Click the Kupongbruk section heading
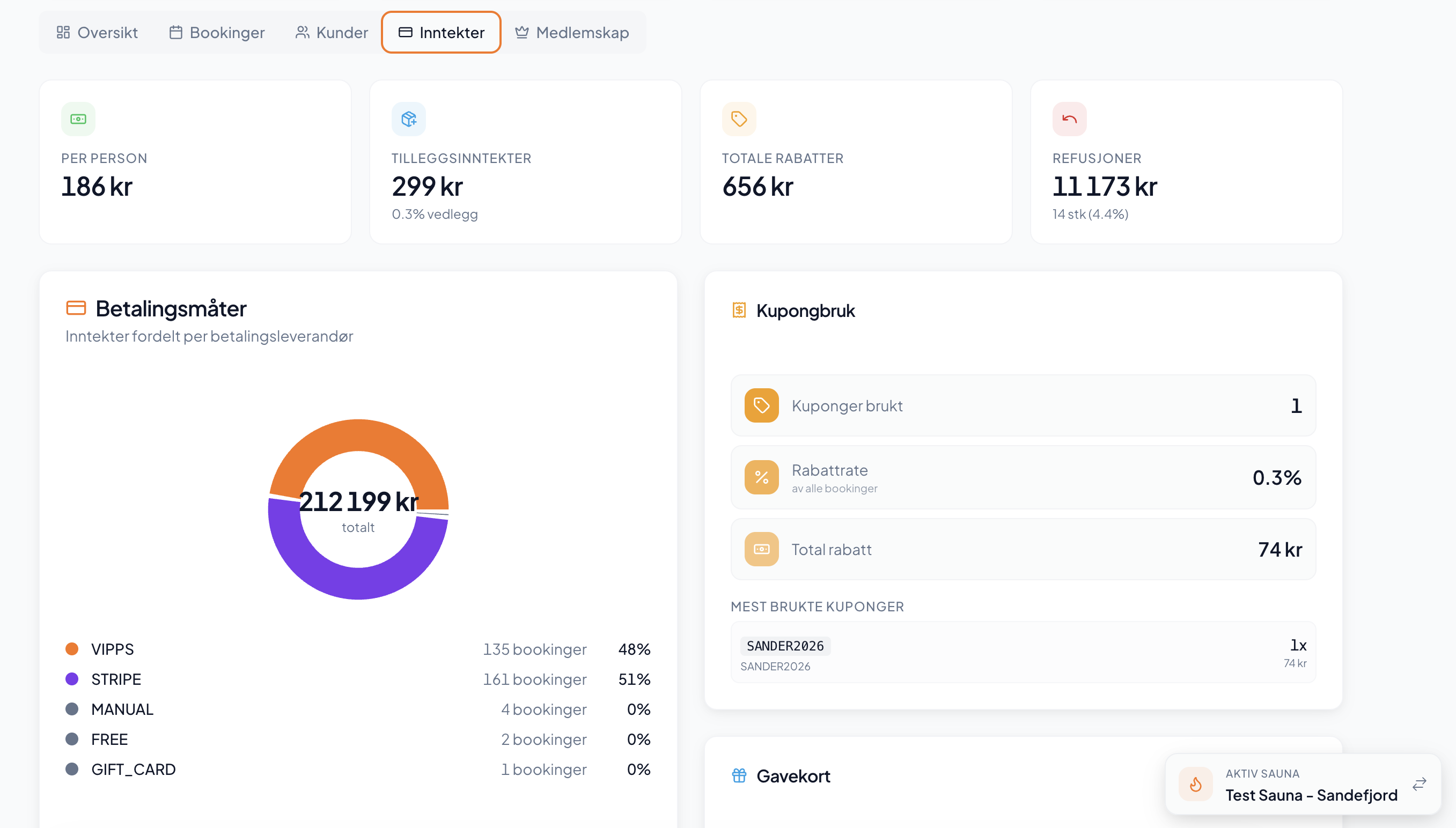The image size is (1456, 828). [805, 310]
